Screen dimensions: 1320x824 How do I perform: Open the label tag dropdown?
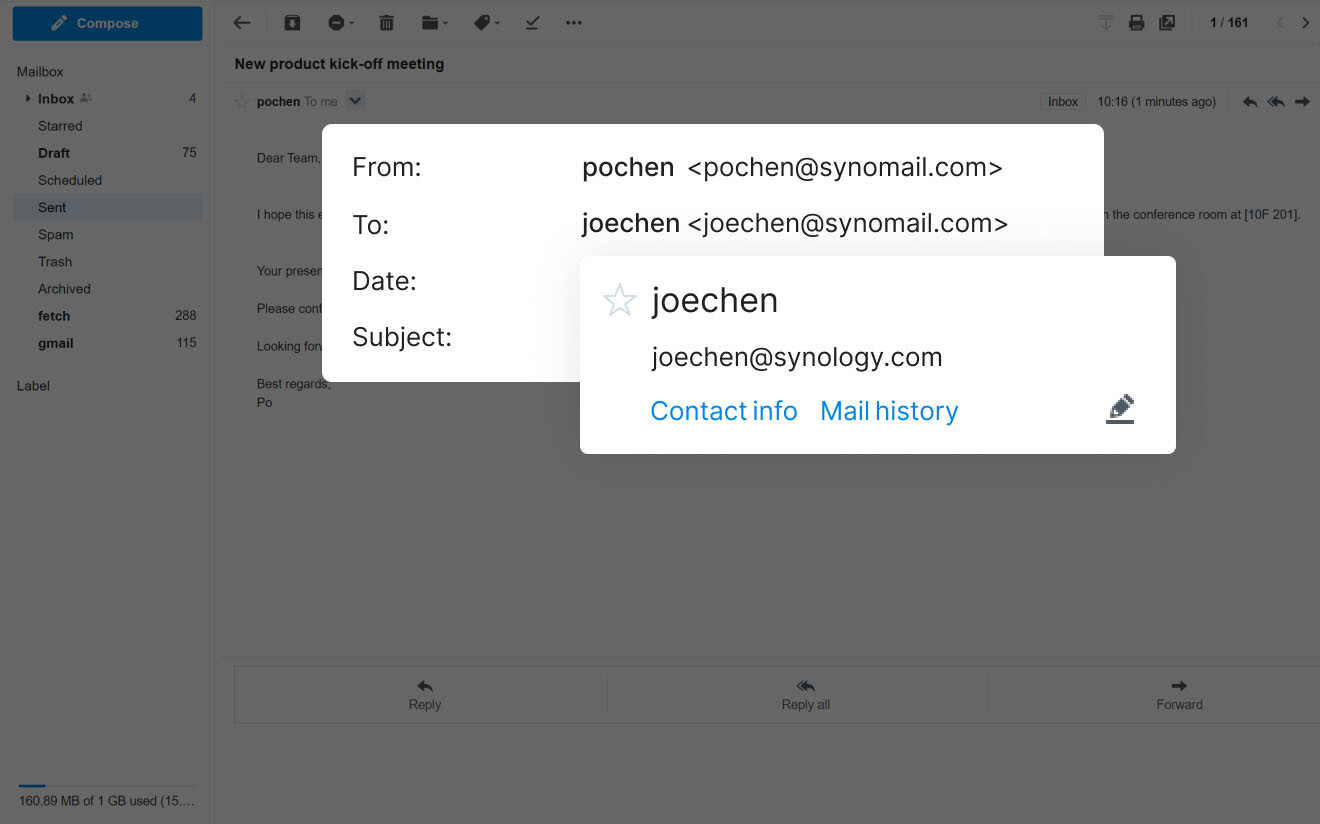point(486,23)
